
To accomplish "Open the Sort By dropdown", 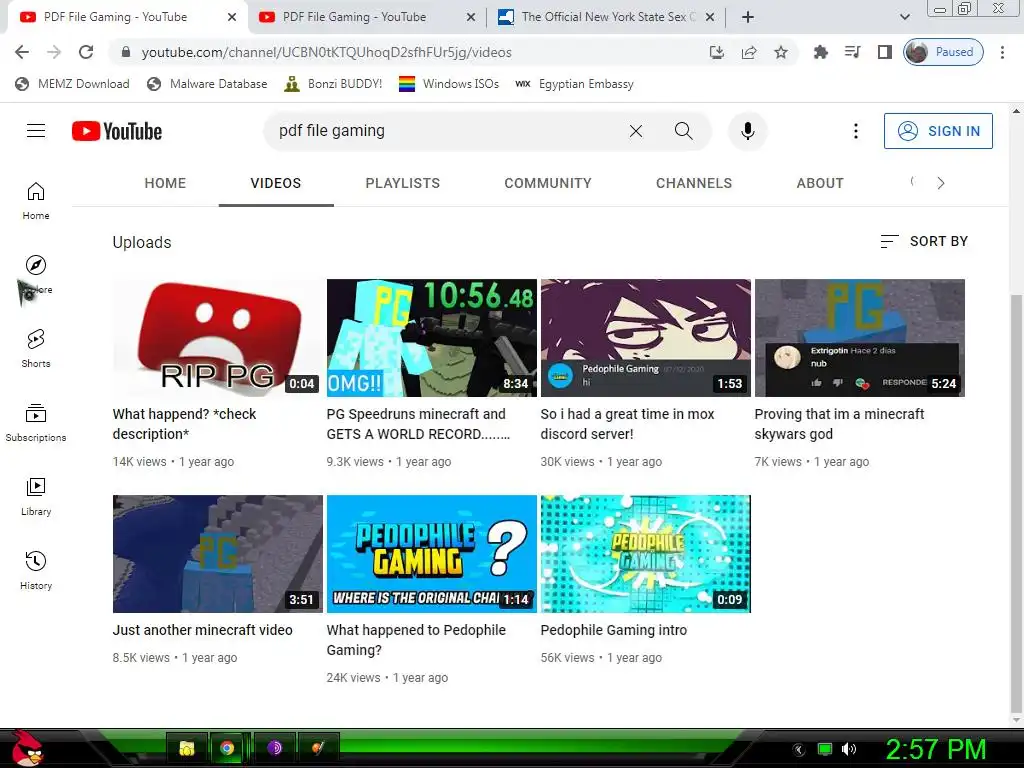I will pyautogui.click(x=923, y=242).
